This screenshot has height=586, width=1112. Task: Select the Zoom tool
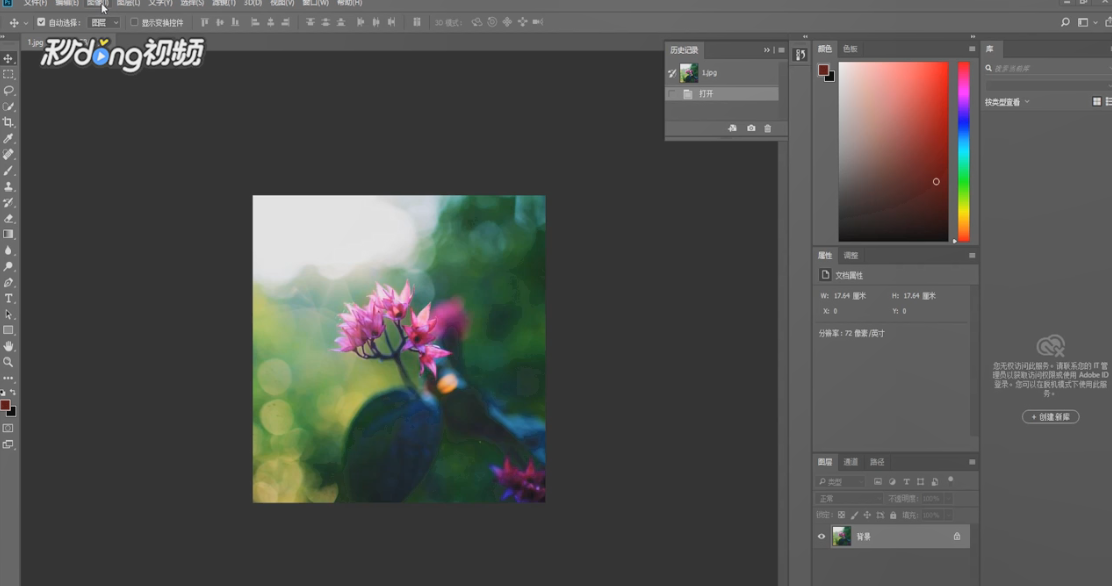pyautogui.click(x=9, y=363)
